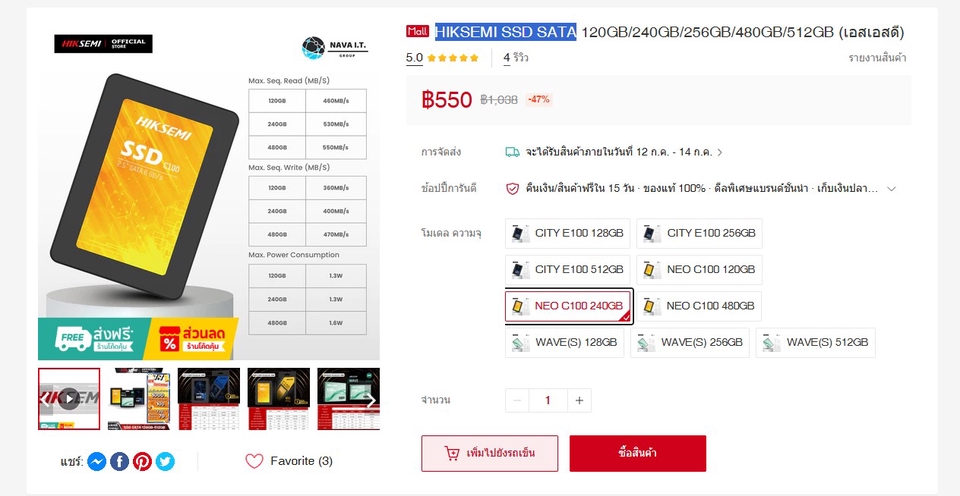Viewport: 960px width, 496px height.
Task: Share product on Facebook
Action: 119,461
